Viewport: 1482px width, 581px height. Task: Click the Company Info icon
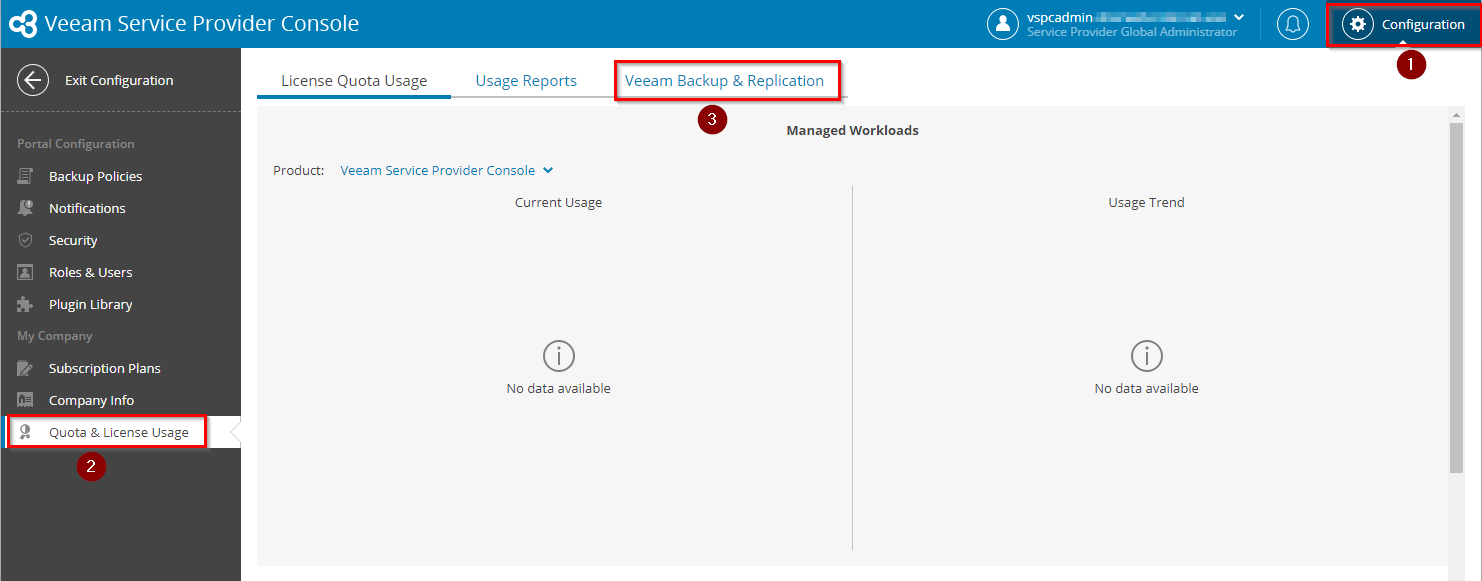tap(26, 400)
